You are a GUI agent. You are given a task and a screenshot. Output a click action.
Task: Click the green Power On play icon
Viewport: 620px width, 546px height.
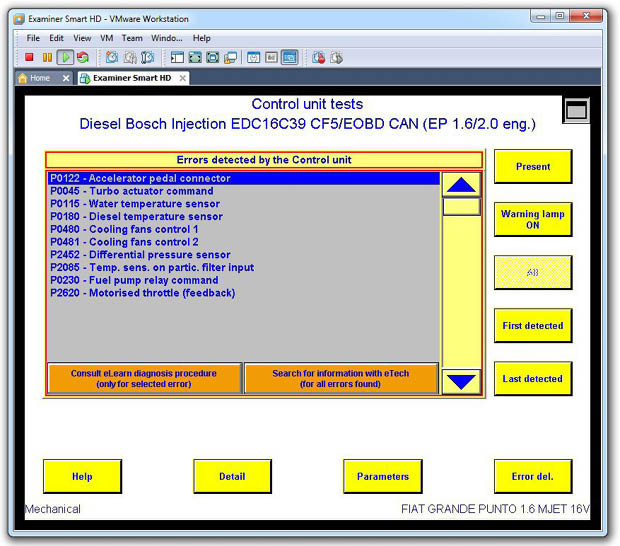64,58
